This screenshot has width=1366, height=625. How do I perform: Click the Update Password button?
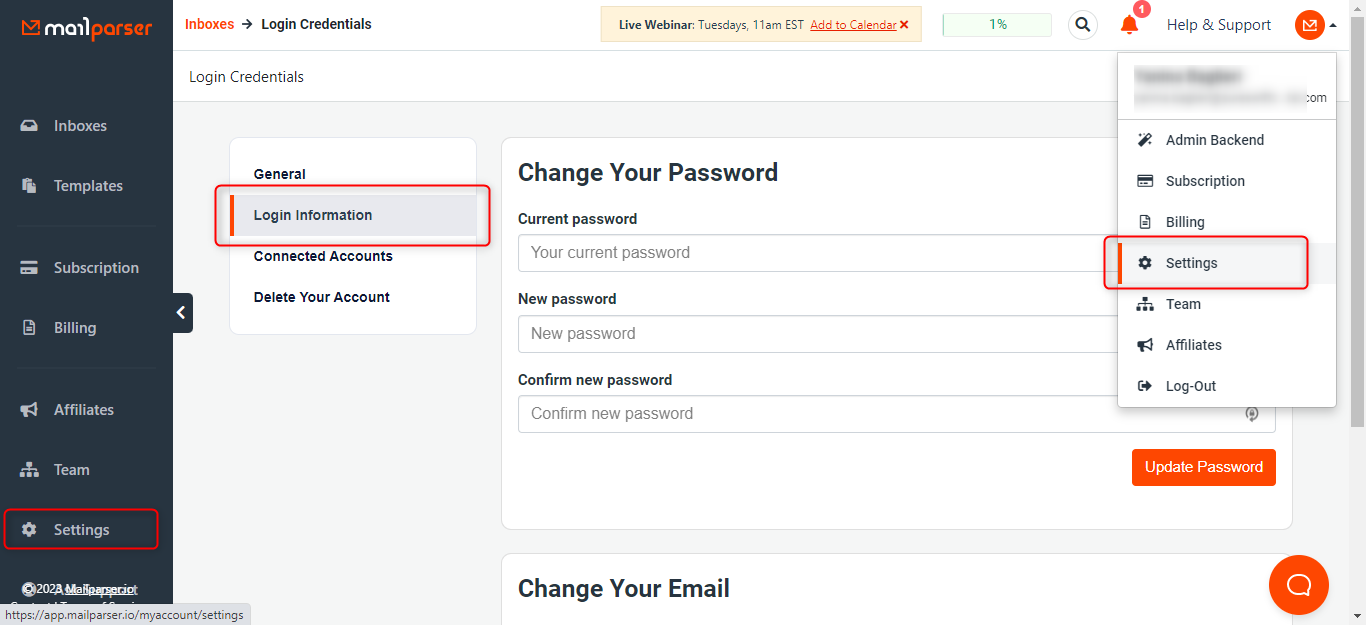1204,467
